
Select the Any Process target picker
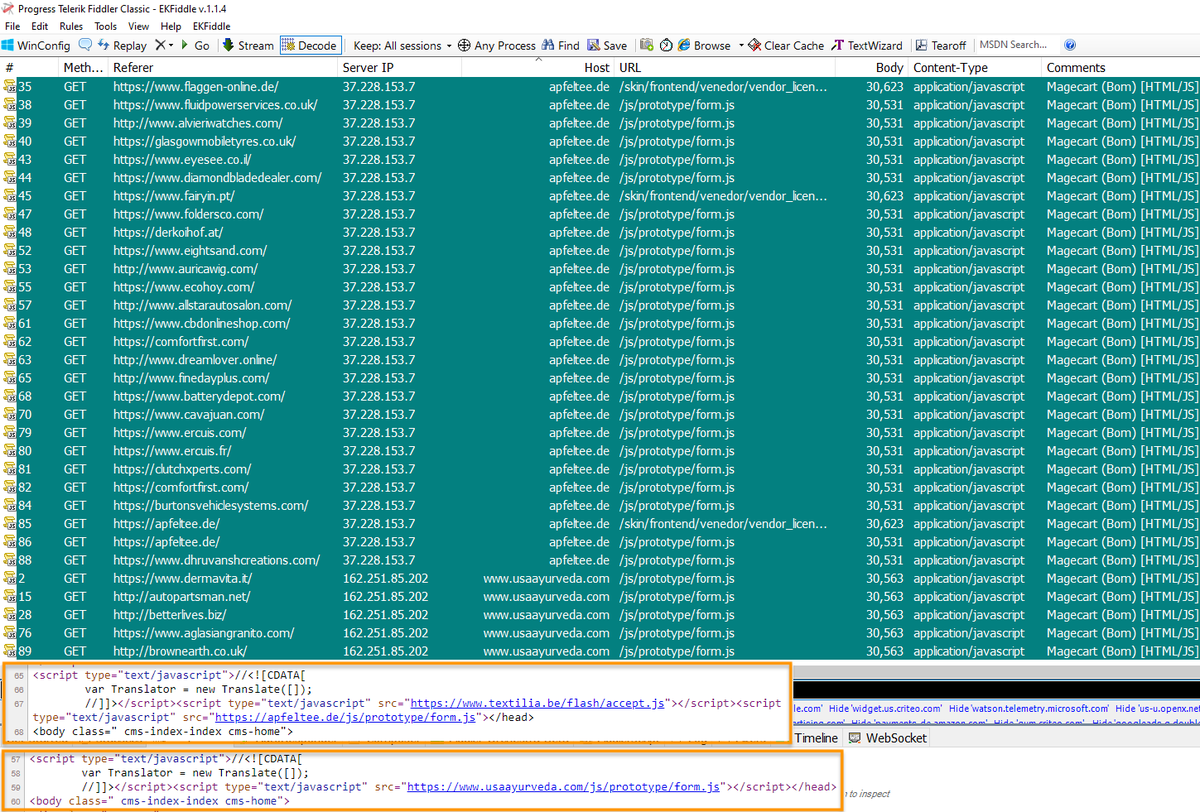[497, 45]
